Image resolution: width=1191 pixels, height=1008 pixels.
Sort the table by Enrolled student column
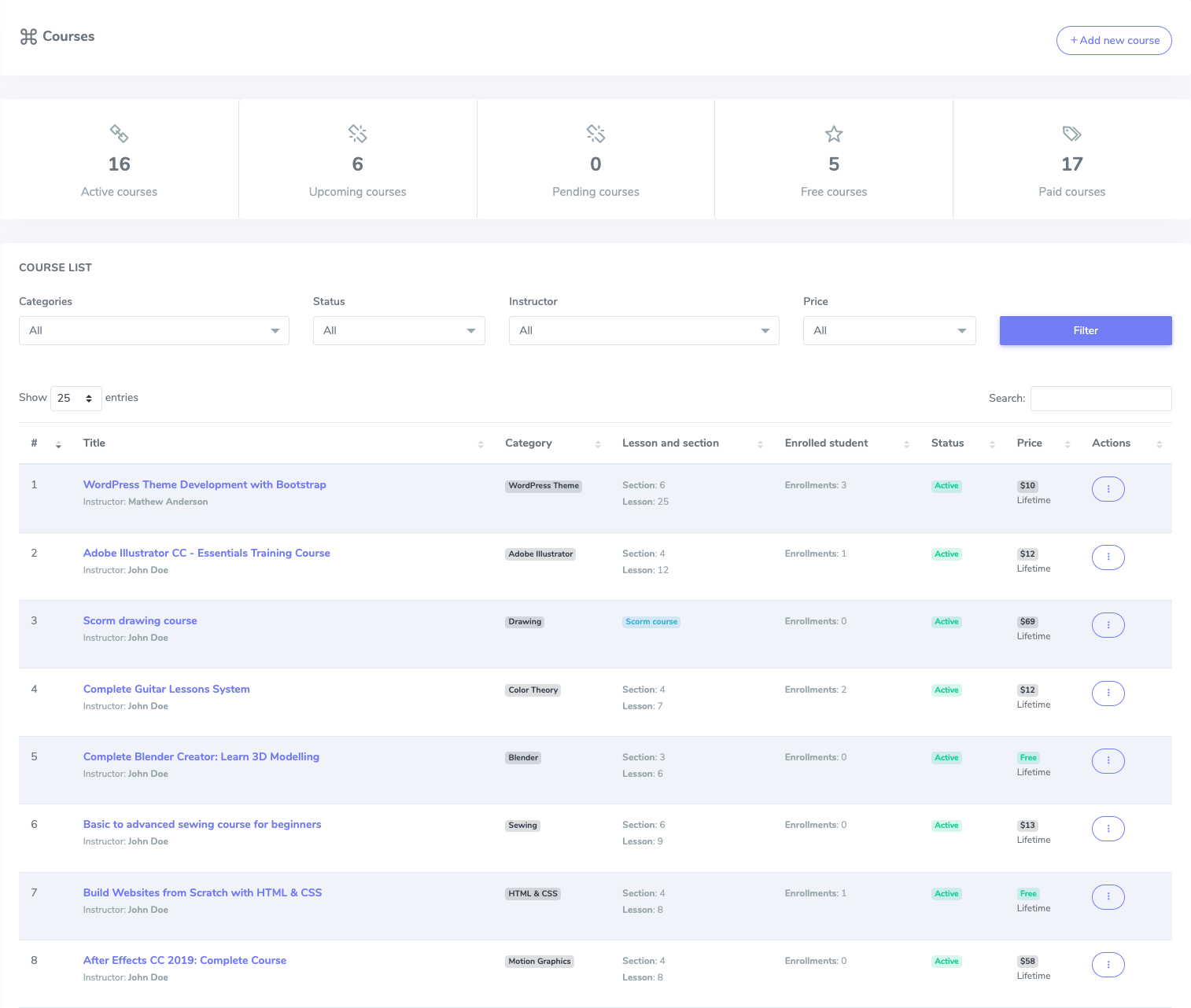click(x=826, y=443)
